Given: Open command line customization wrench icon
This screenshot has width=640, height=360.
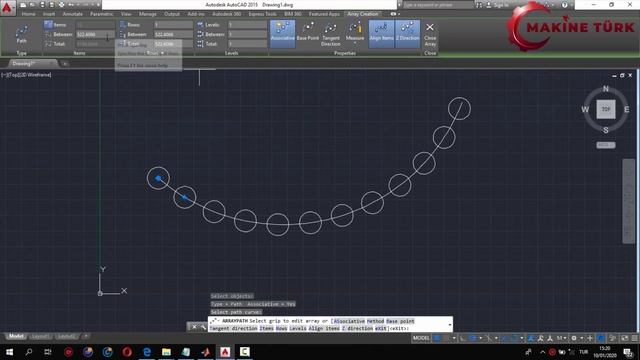Looking at the screenshot, I should tap(203, 327).
